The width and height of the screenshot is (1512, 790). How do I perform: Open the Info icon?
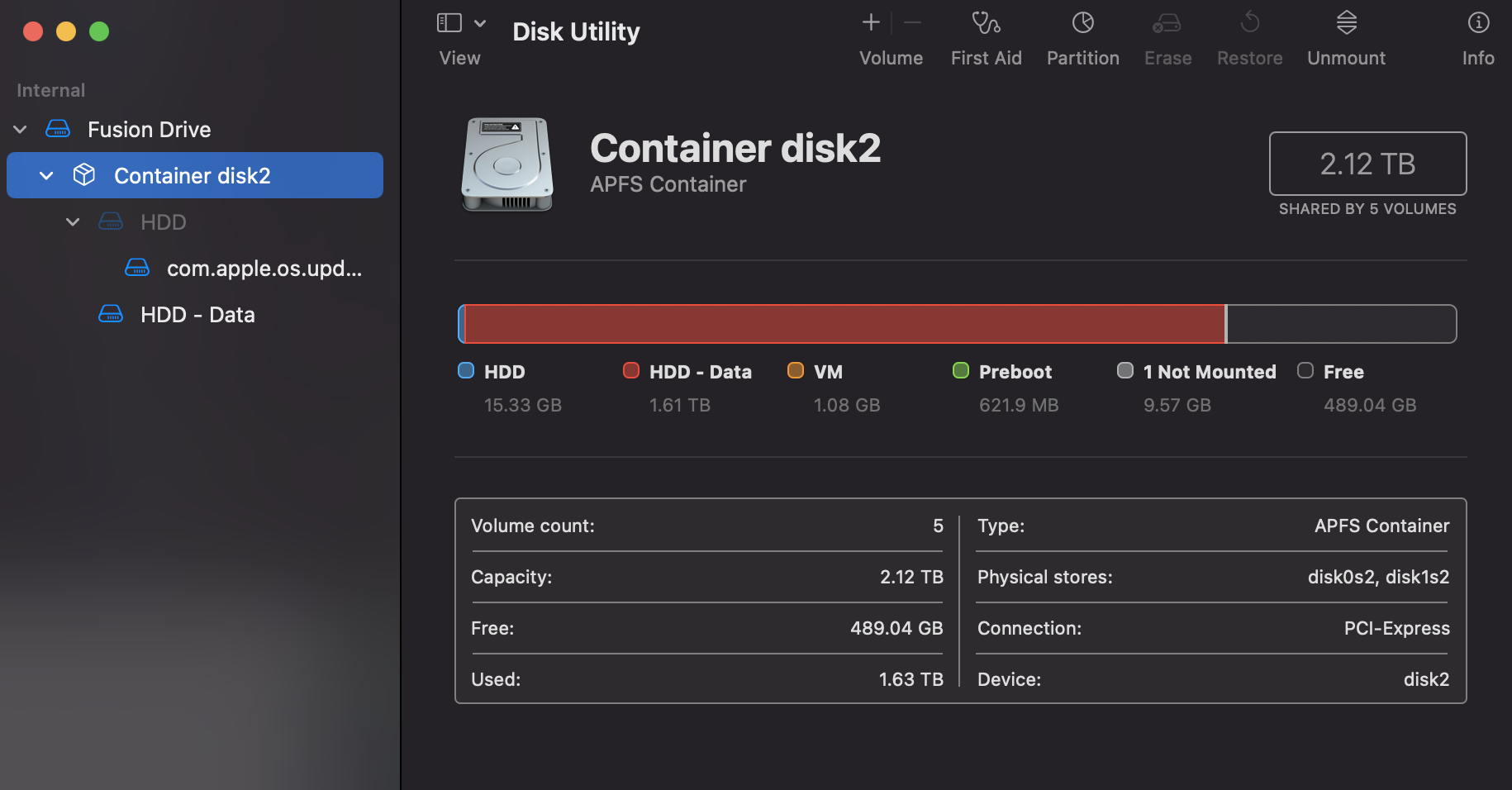[x=1478, y=22]
